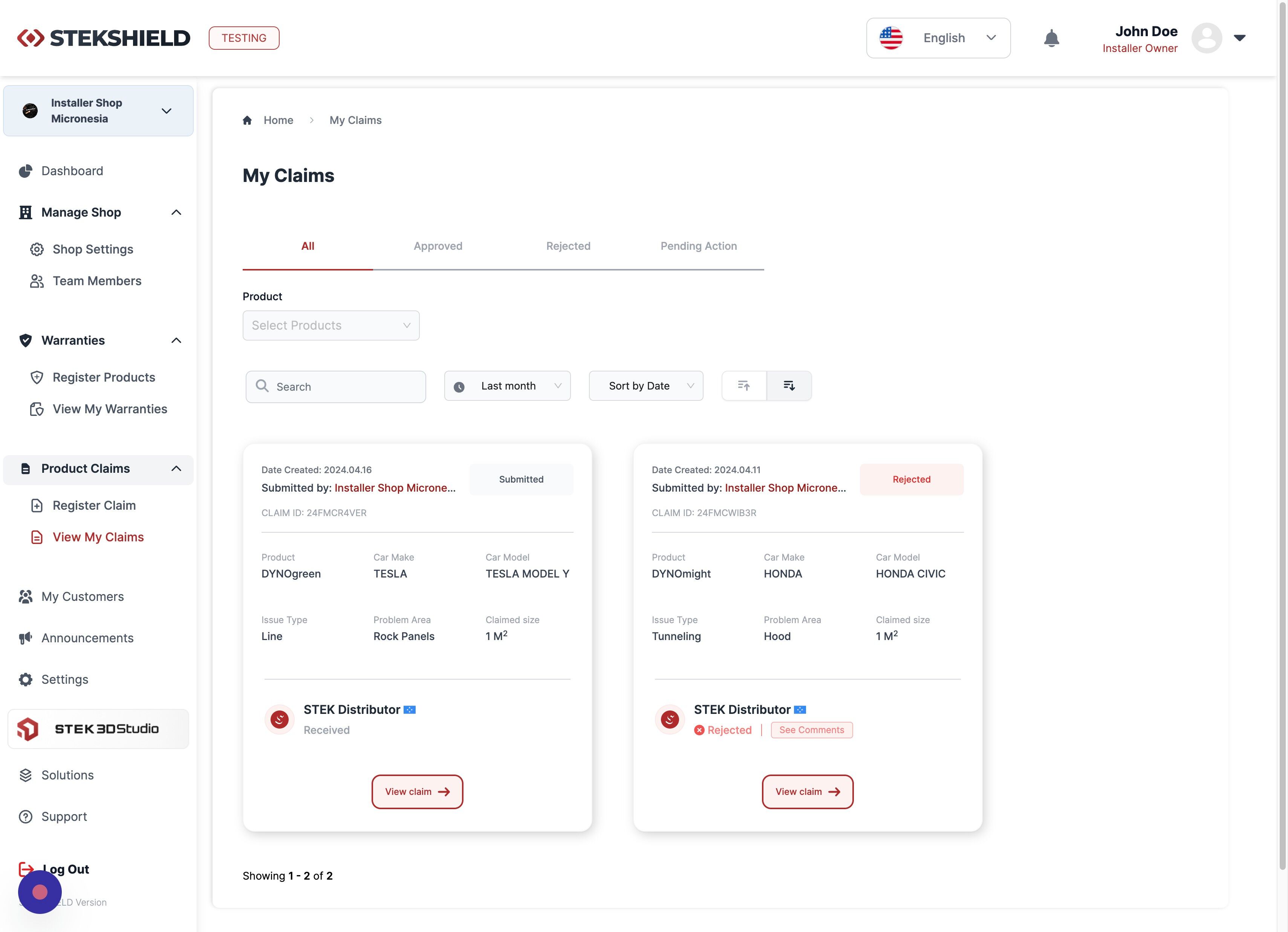The height and width of the screenshot is (932, 1288).
Task: Click the CLAIM ID: 24FMCR4VER text
Action: [x=314, y=513]
